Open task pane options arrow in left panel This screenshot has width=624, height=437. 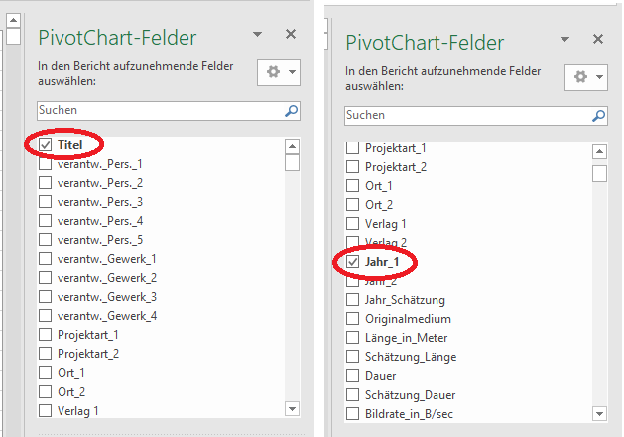click(257, 35)
